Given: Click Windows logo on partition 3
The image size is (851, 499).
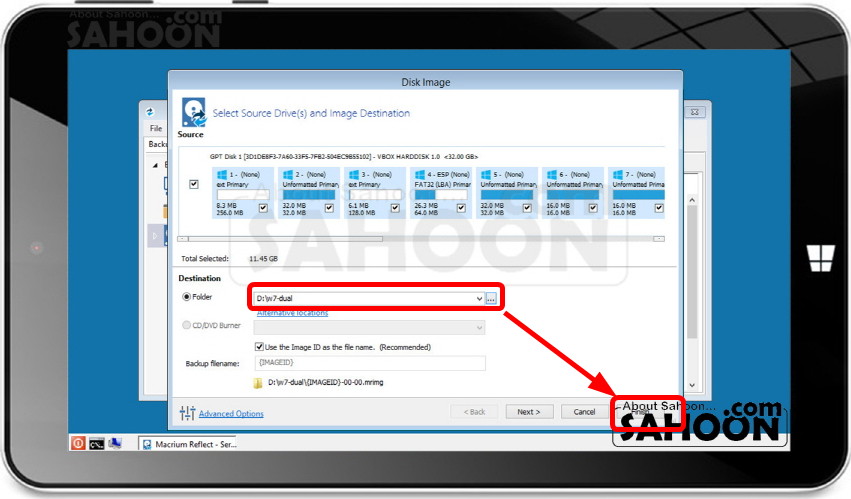Looking at the screenshot, I should (x=354, y=174).
